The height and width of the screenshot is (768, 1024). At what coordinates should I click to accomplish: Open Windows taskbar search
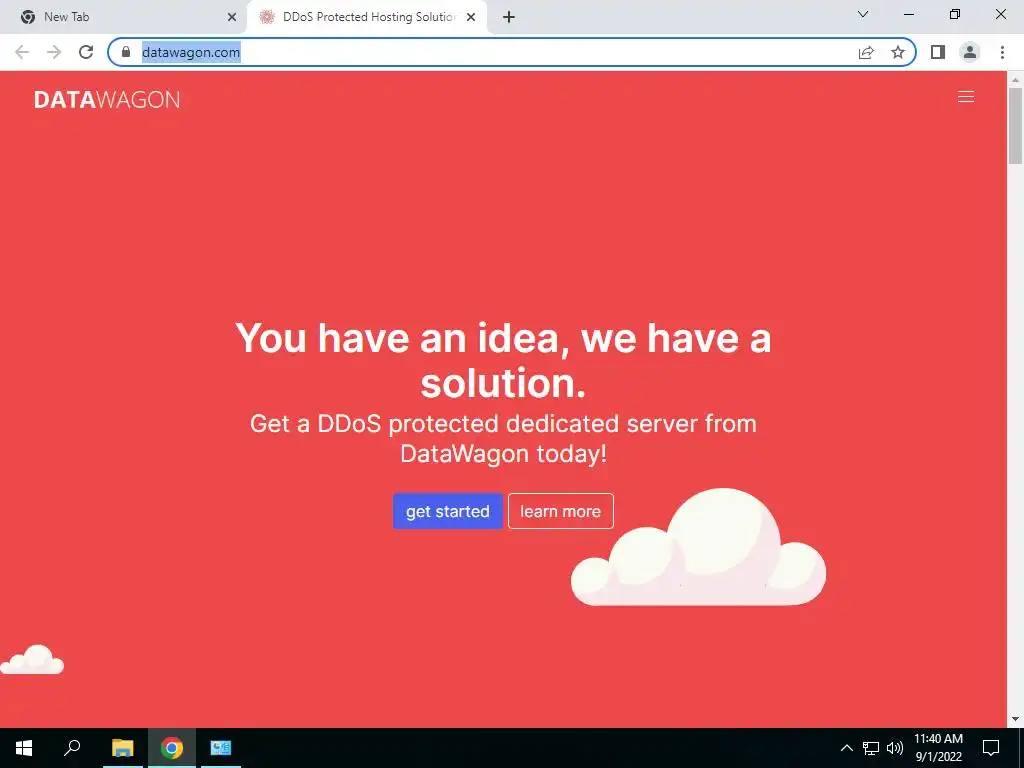72,748
